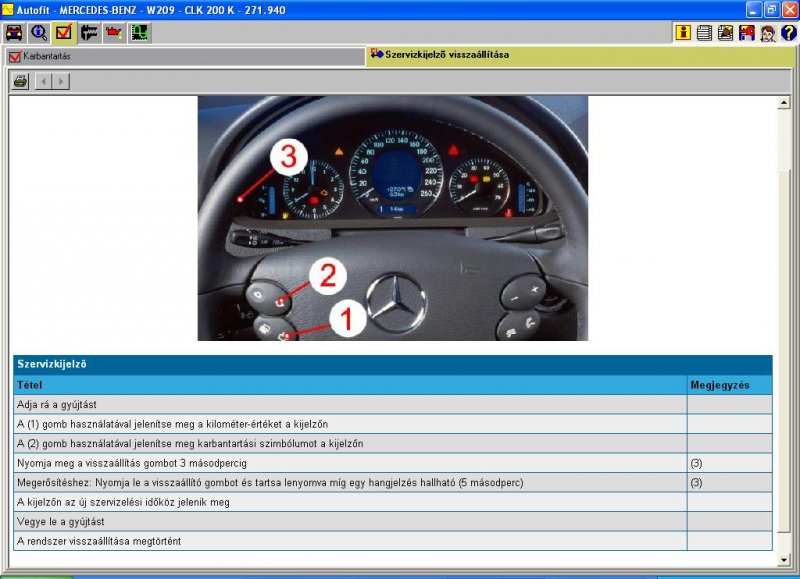
Task: Click the steering wheel dashboard image
Action: [392, 218]
